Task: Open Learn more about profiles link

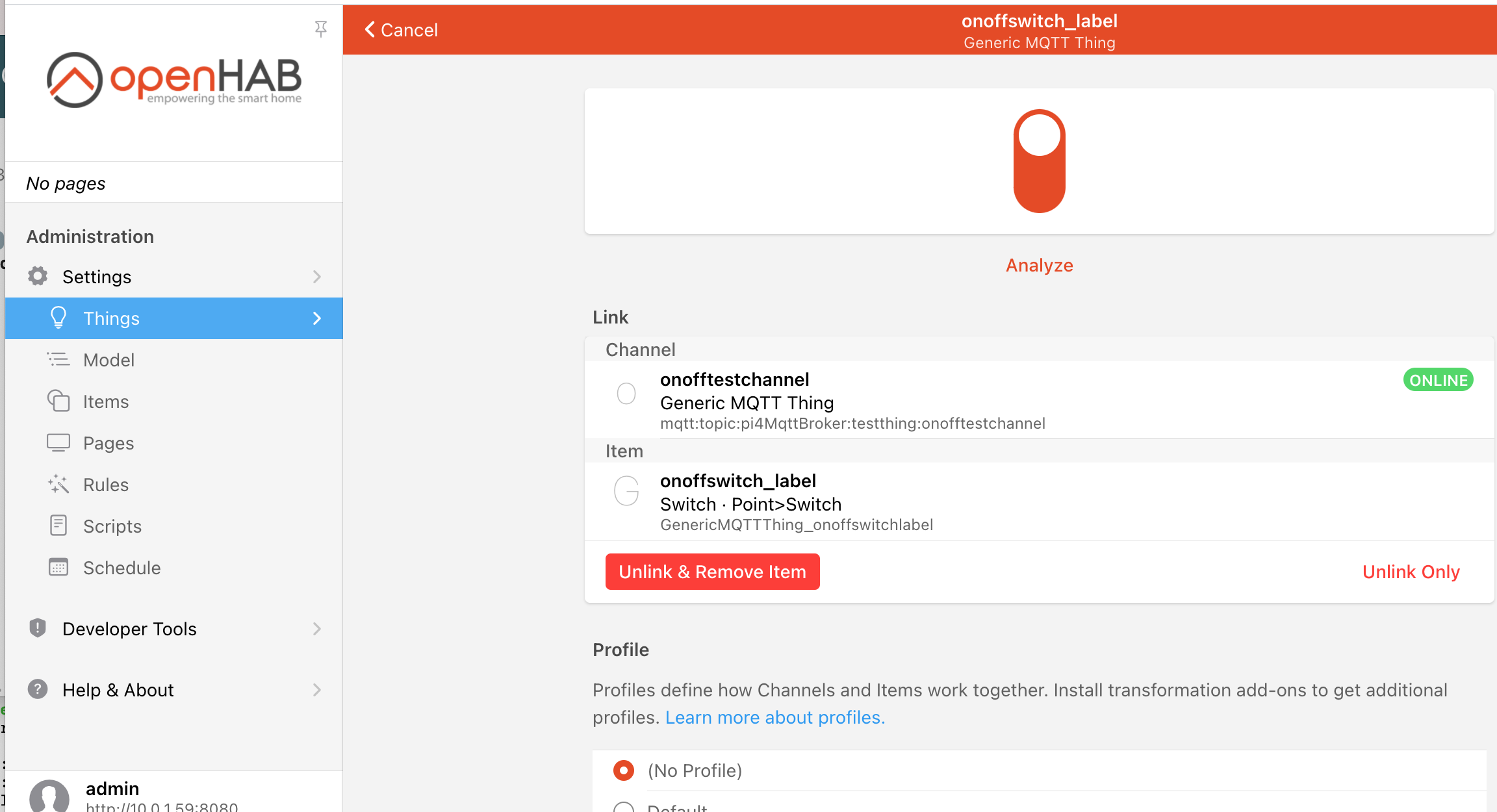Action: coord(774,717)
